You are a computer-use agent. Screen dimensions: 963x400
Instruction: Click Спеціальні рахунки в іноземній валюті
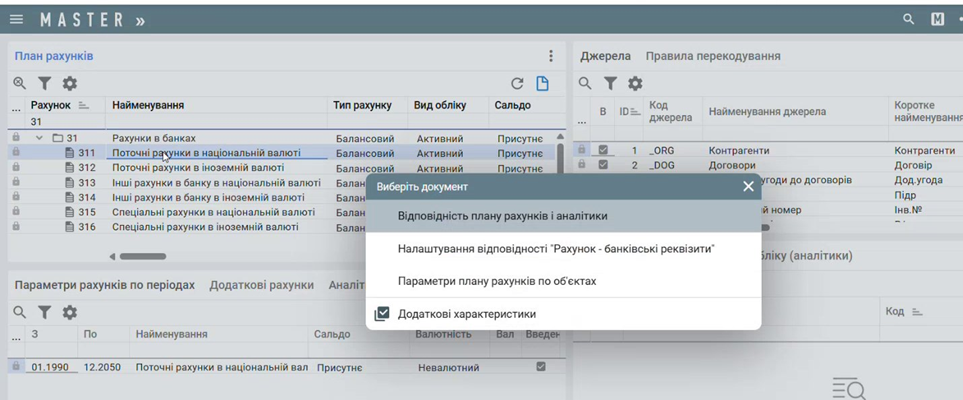(x=205, y=227)
